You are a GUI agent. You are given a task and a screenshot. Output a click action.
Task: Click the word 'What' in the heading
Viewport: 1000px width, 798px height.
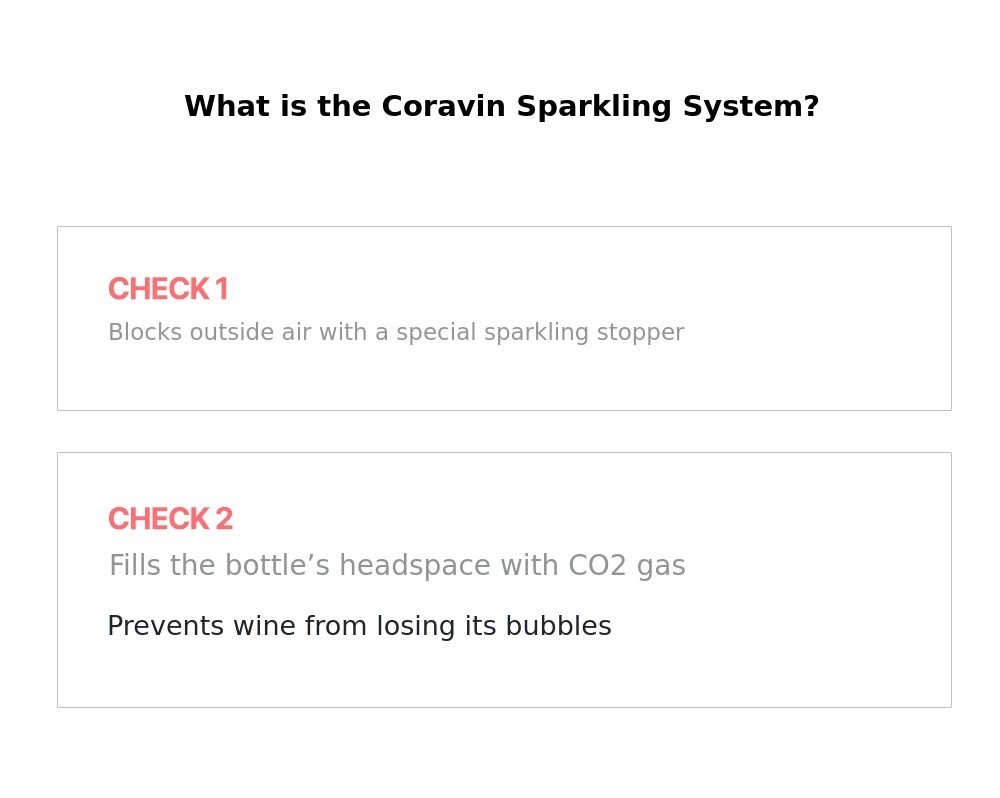(x=226, y=107)
